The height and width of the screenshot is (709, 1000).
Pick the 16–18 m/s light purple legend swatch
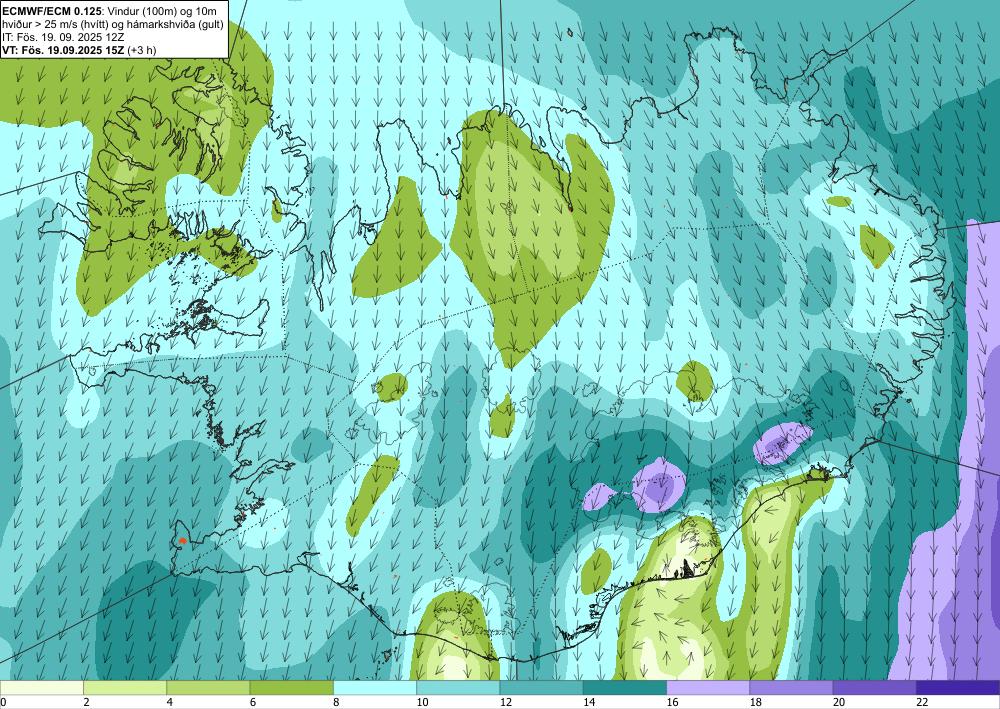coord(708,688)
